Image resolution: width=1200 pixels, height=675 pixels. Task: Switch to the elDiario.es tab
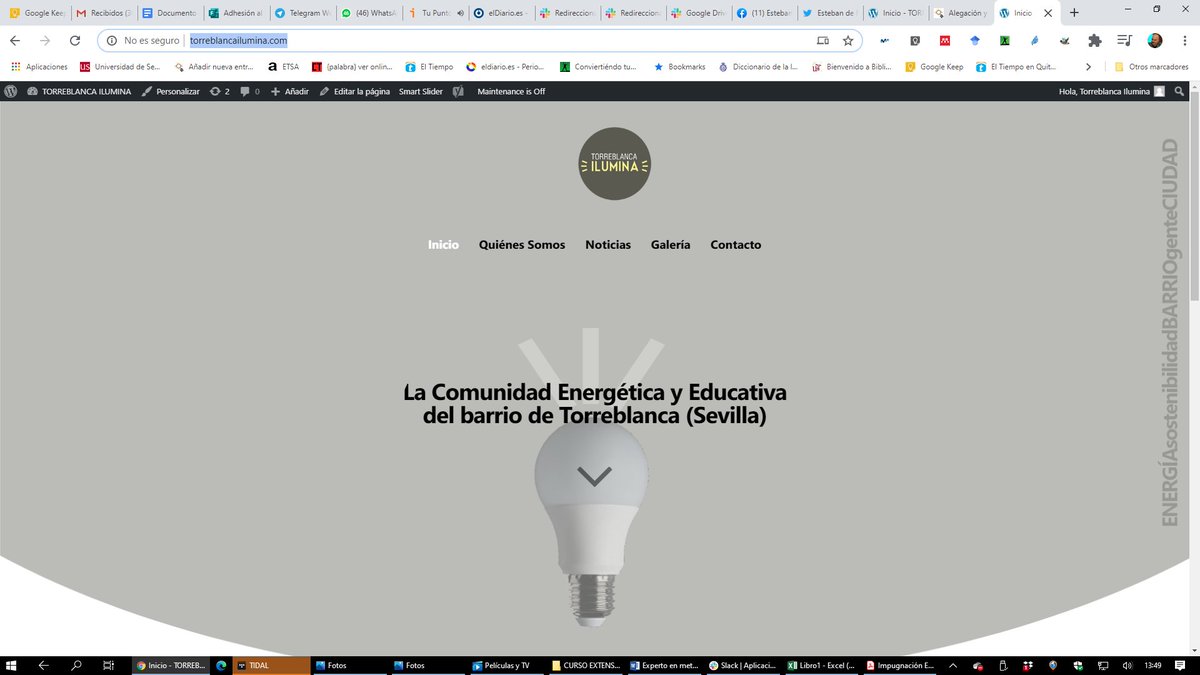pos(499,13)
